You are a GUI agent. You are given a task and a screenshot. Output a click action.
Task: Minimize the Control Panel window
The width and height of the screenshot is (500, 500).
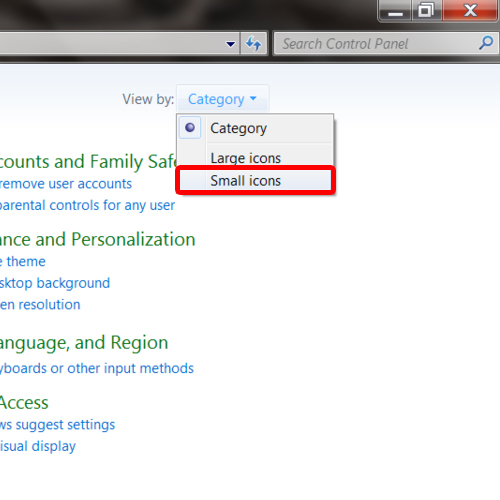pos(395,11)
